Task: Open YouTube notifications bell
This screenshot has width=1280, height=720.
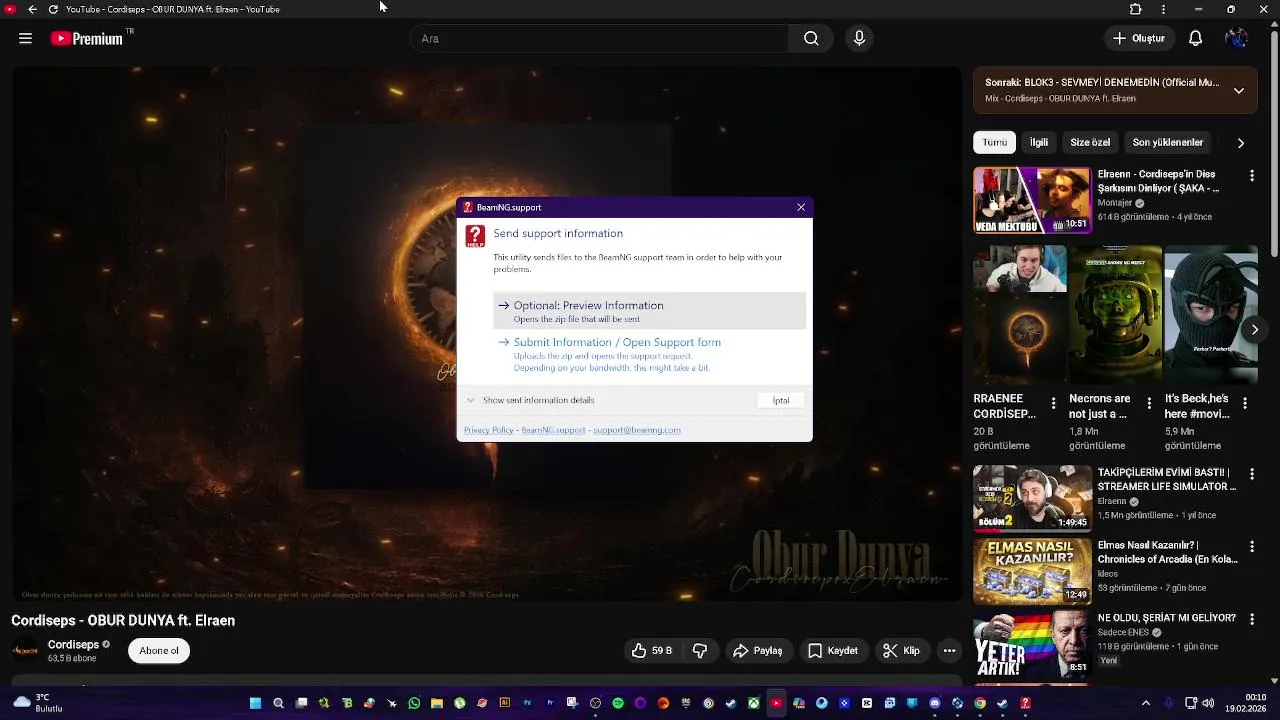Action: [1195, 38]
